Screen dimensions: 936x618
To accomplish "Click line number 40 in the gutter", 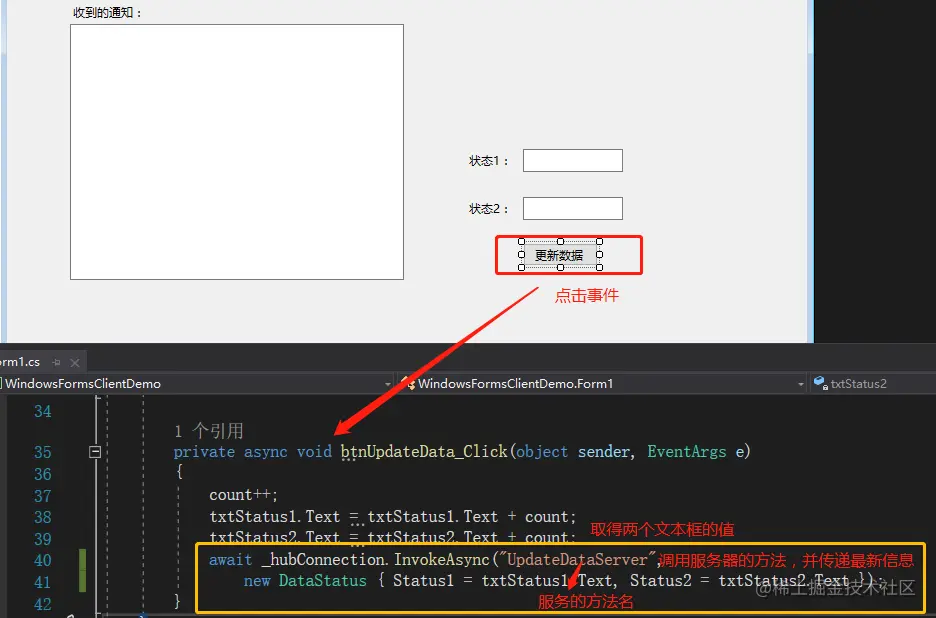I will [42, 560].
